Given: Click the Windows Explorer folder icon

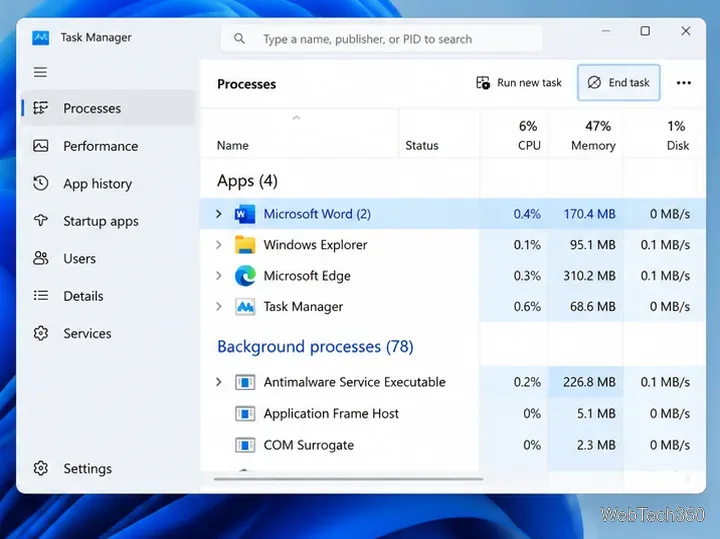Looking at the screenshot, I should (245, 245).
